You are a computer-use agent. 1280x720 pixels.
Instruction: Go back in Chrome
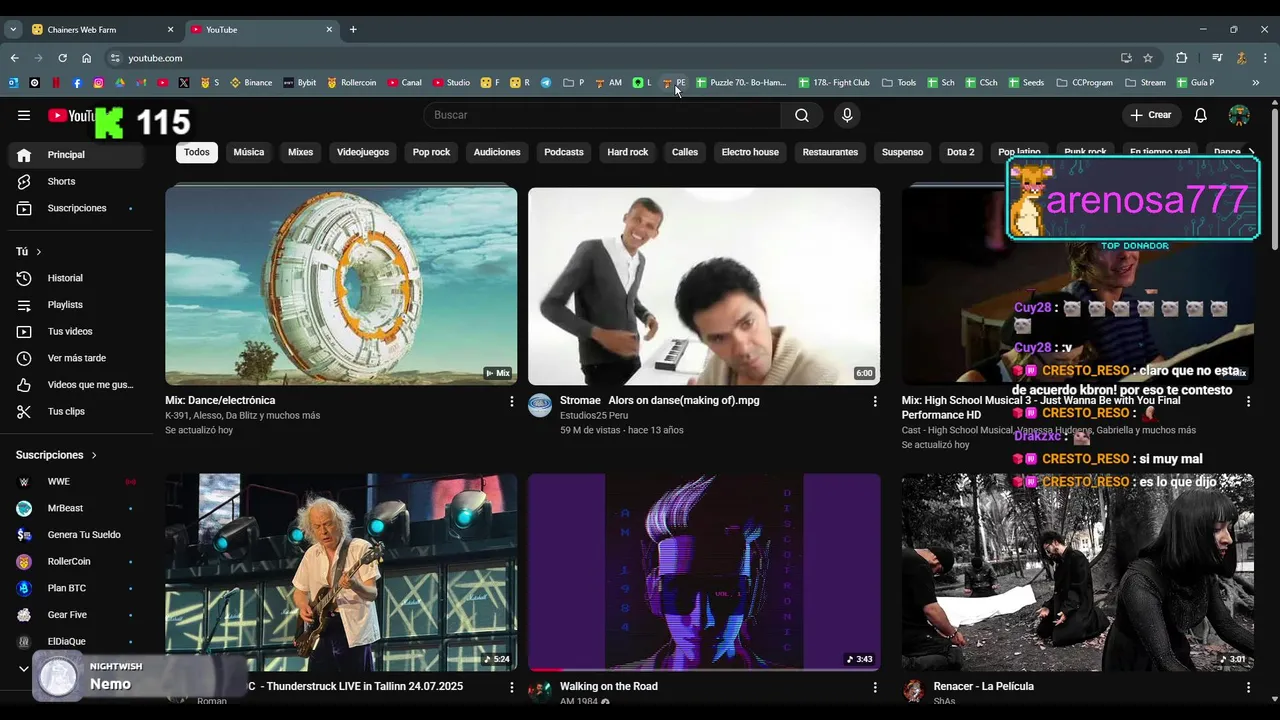pos(14,58)
